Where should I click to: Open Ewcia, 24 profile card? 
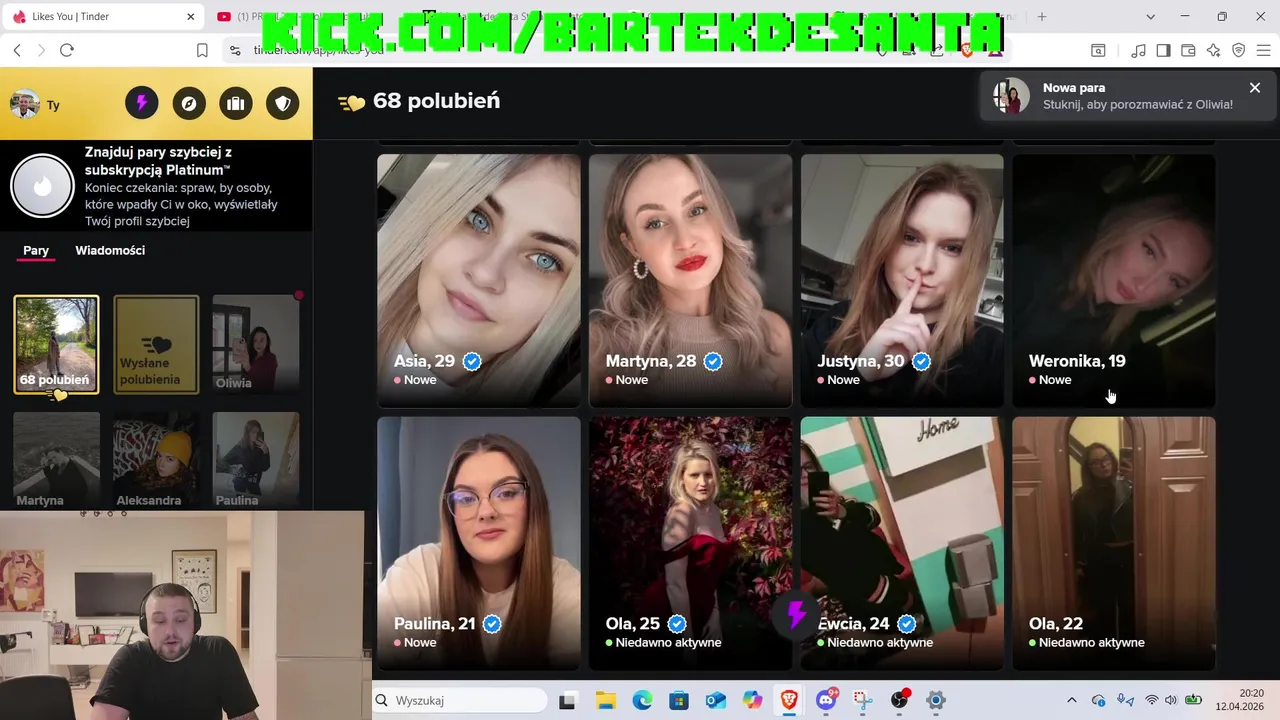(x=902, y=544)
